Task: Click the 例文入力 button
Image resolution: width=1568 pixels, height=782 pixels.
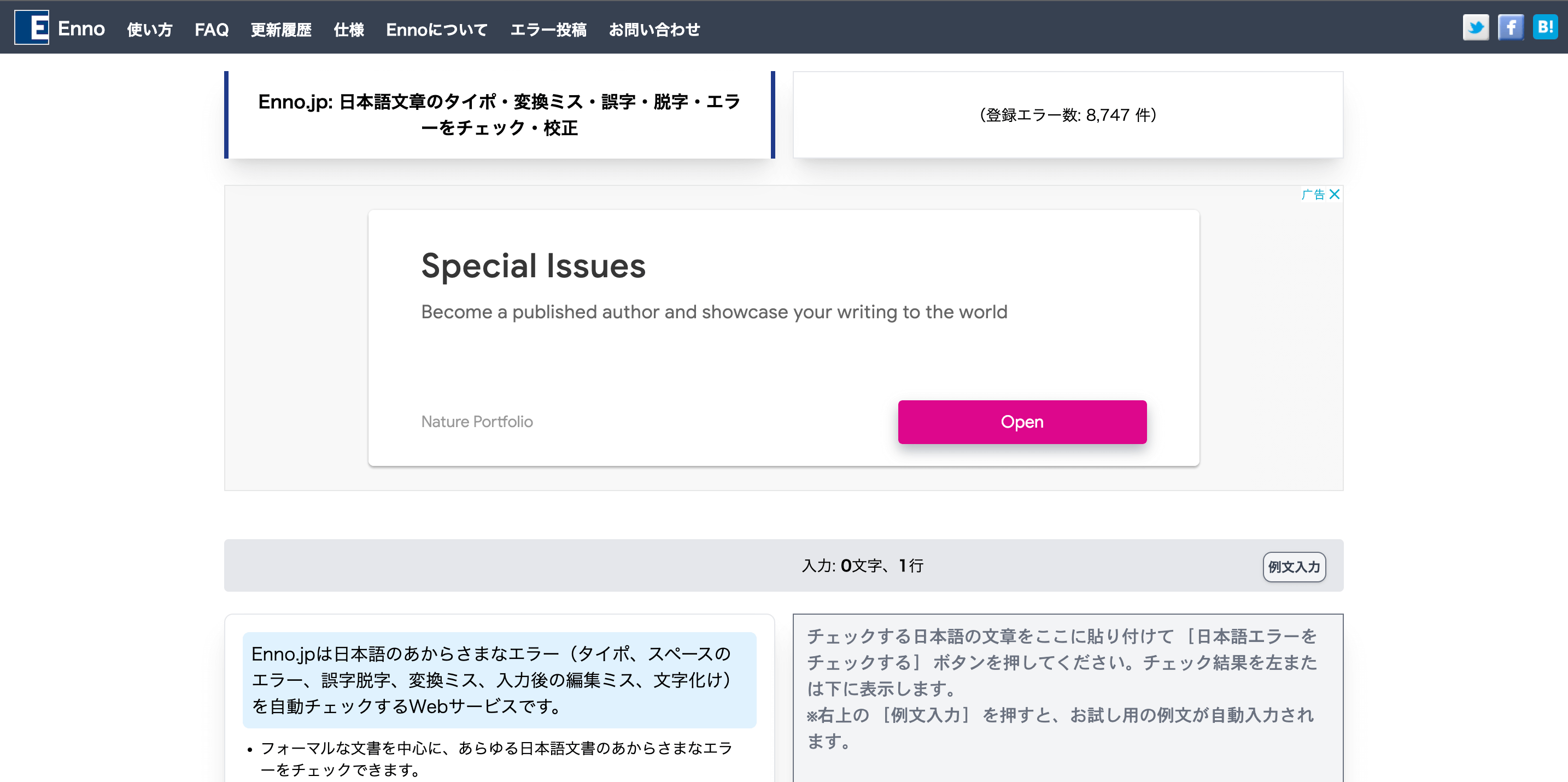Action: coord(1294,567)
